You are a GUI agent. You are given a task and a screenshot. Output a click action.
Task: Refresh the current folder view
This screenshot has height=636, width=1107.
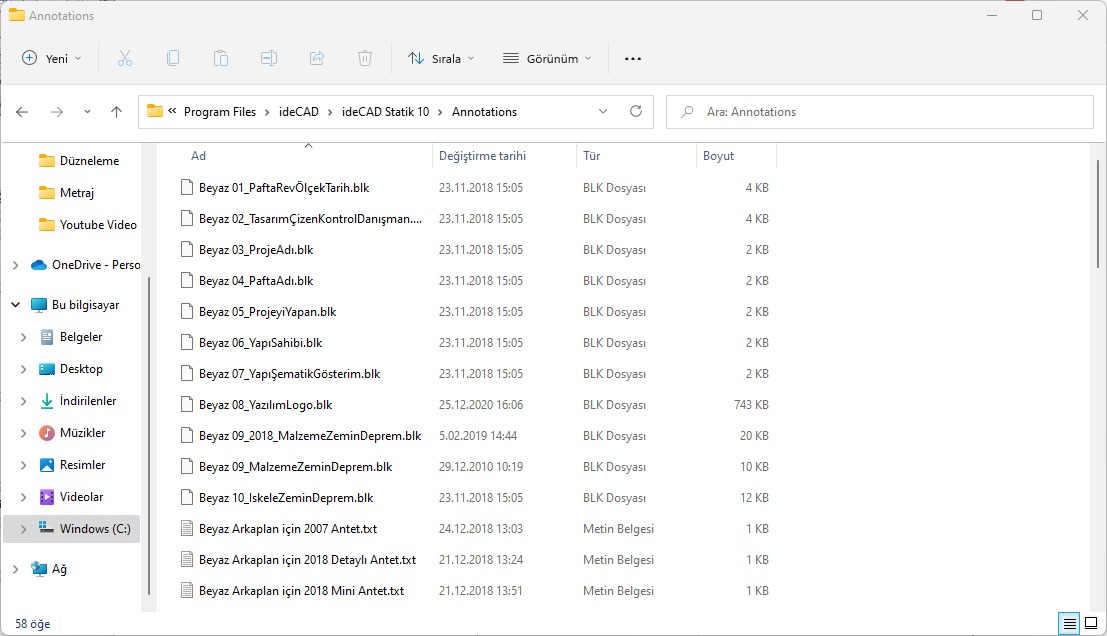tap(635, 112)
